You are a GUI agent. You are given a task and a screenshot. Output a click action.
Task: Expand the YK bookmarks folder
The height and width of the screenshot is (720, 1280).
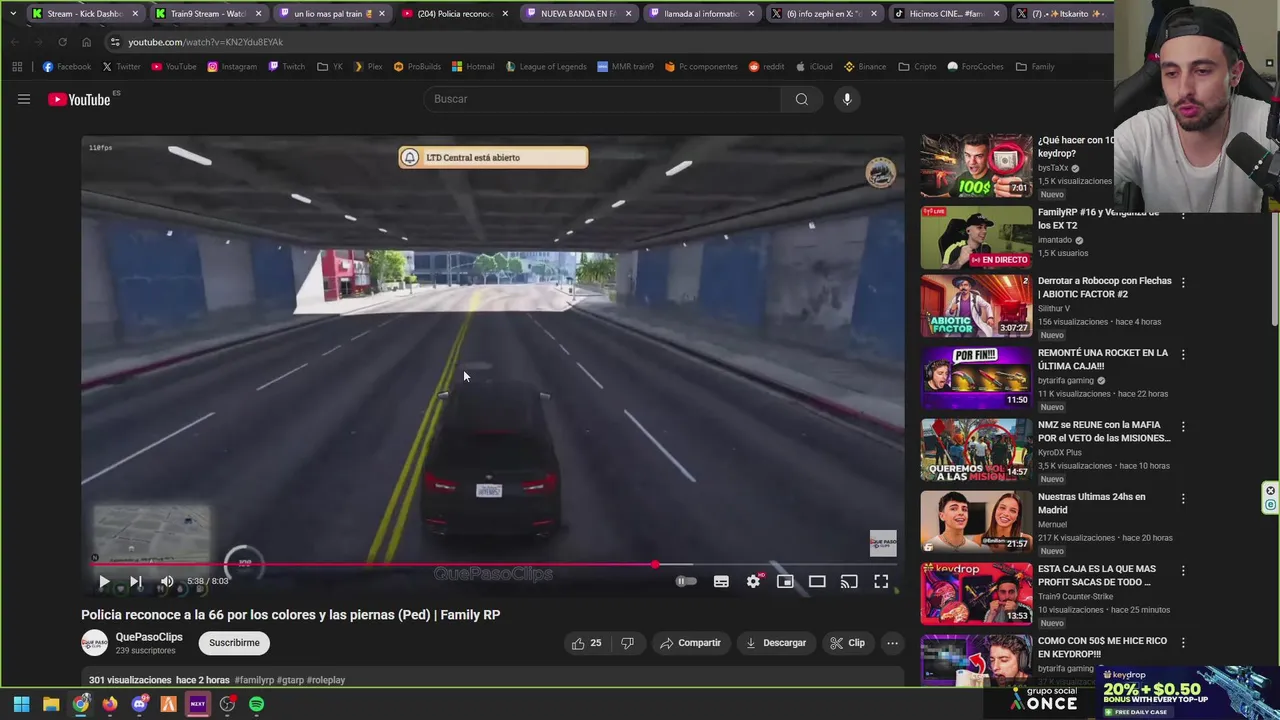pyautogui.click(x=330, y=67)
